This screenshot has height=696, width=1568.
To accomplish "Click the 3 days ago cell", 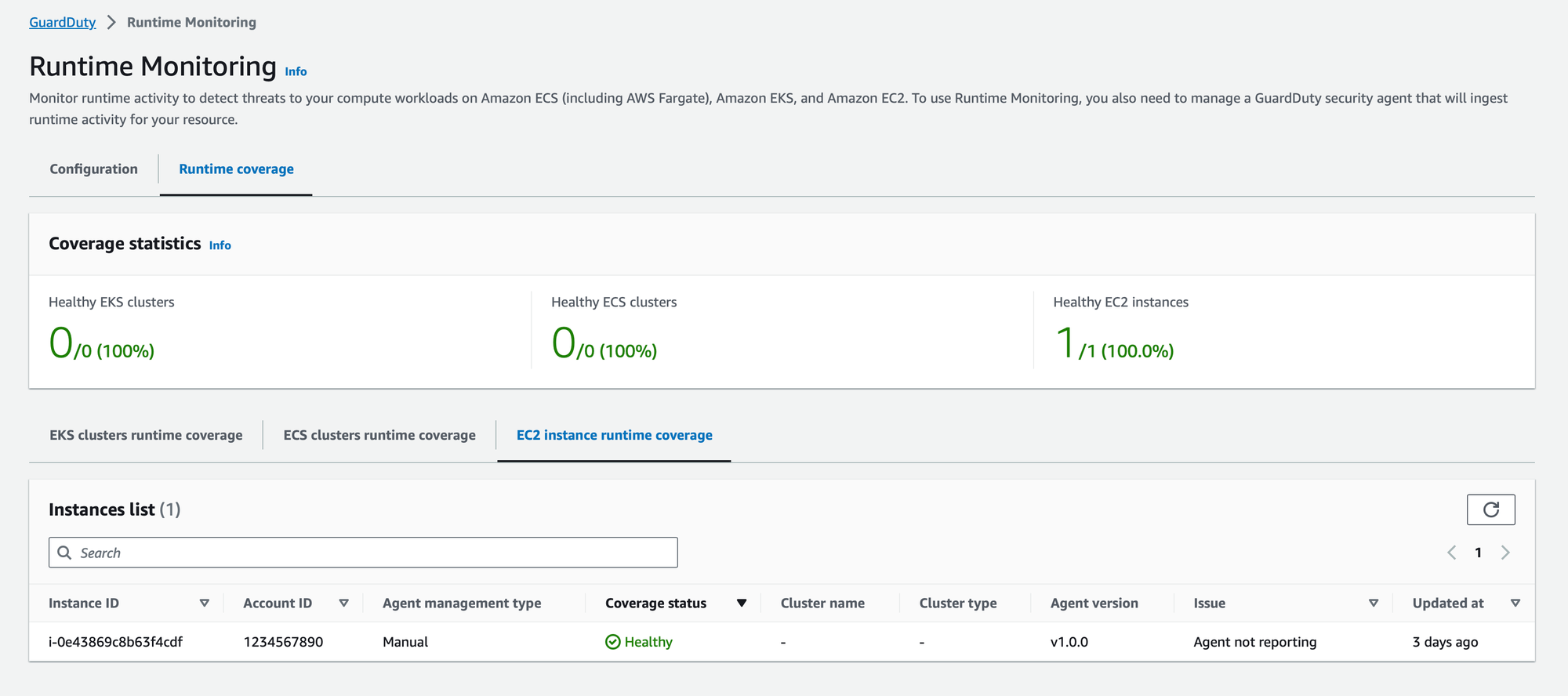I will [x=1445, y=642].
